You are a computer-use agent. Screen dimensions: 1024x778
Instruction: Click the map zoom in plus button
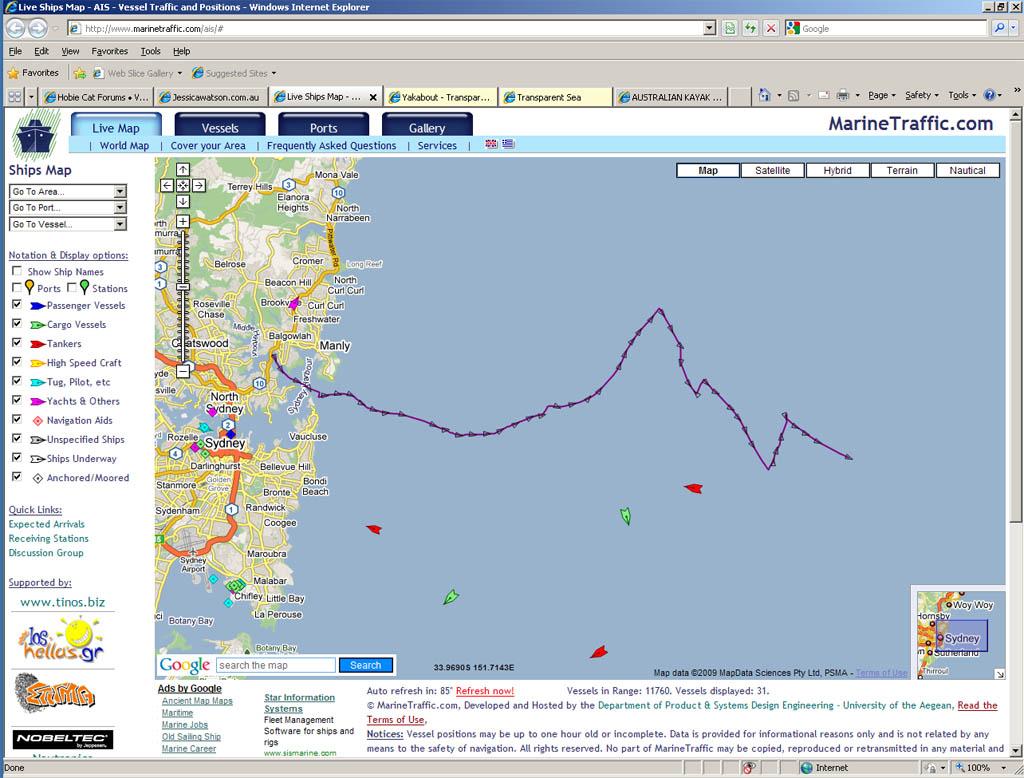tap(183, 221)
